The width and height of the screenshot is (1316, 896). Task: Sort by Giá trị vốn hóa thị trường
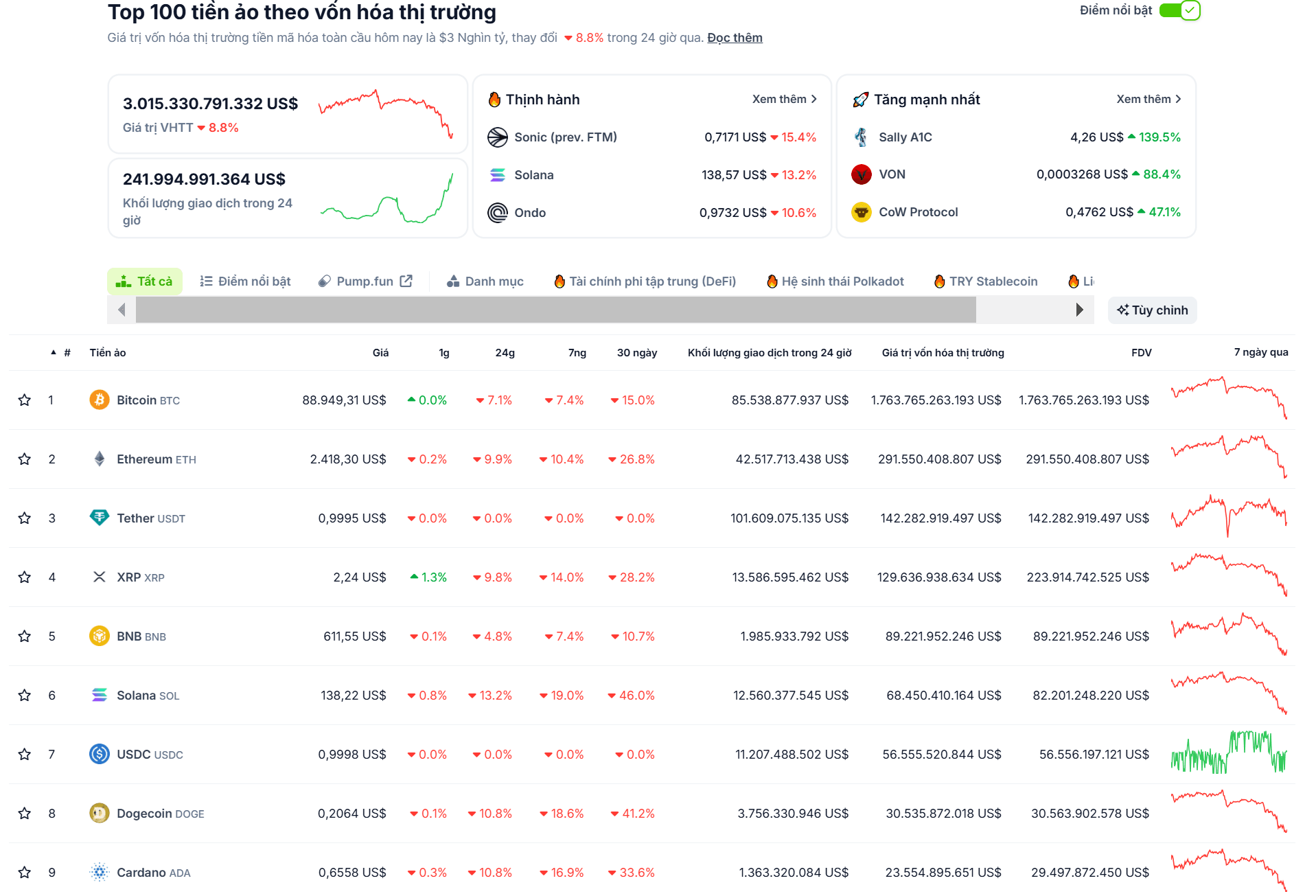pyautogui.click(x=943, y=352)
